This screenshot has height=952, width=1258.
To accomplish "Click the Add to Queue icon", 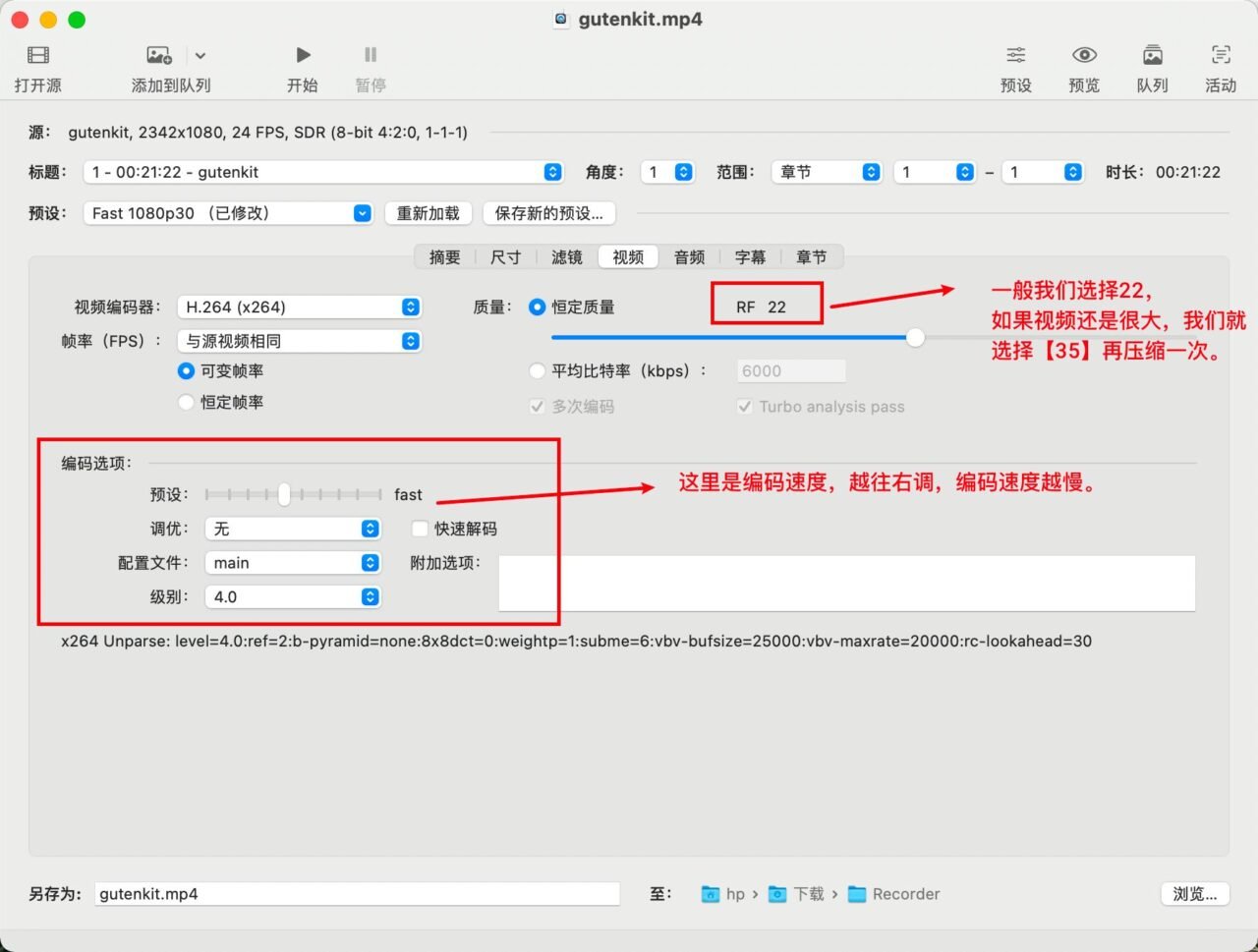I will (x=158, y=55).
